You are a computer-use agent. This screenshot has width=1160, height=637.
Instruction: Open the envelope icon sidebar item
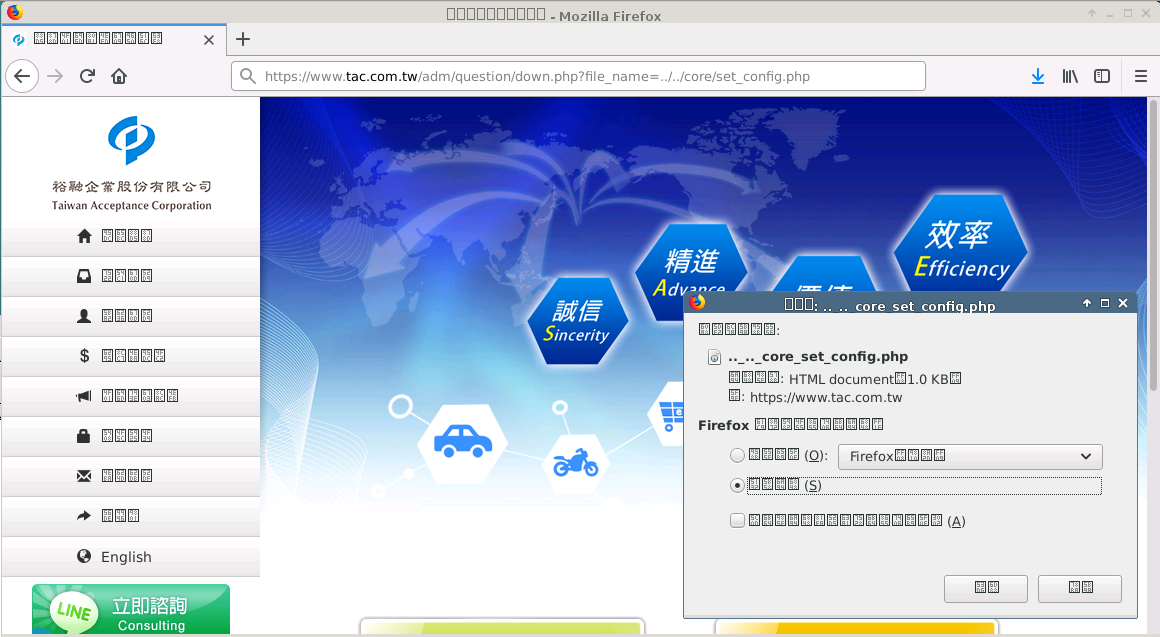pos(131,476)
